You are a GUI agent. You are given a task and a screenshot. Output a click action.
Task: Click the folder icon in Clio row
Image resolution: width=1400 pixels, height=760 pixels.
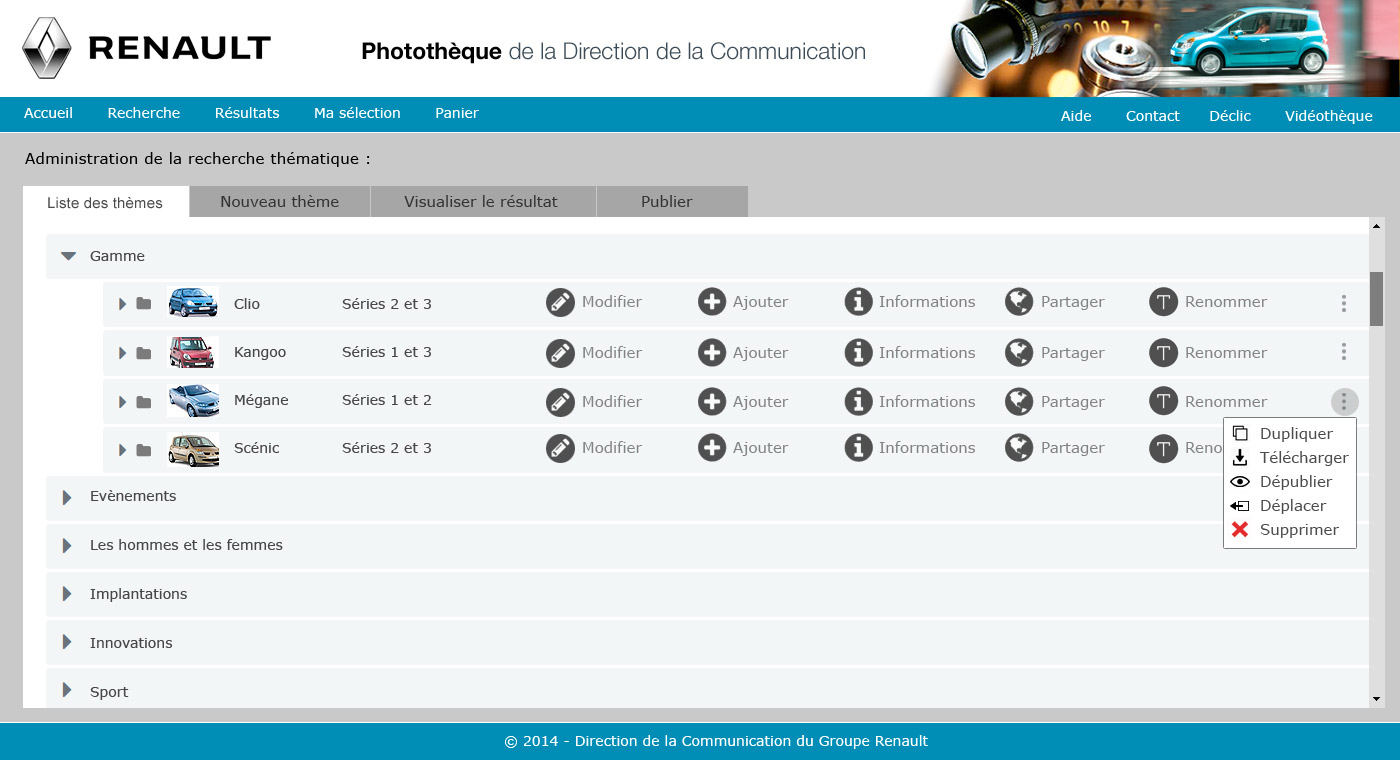[x=144, y=304]
